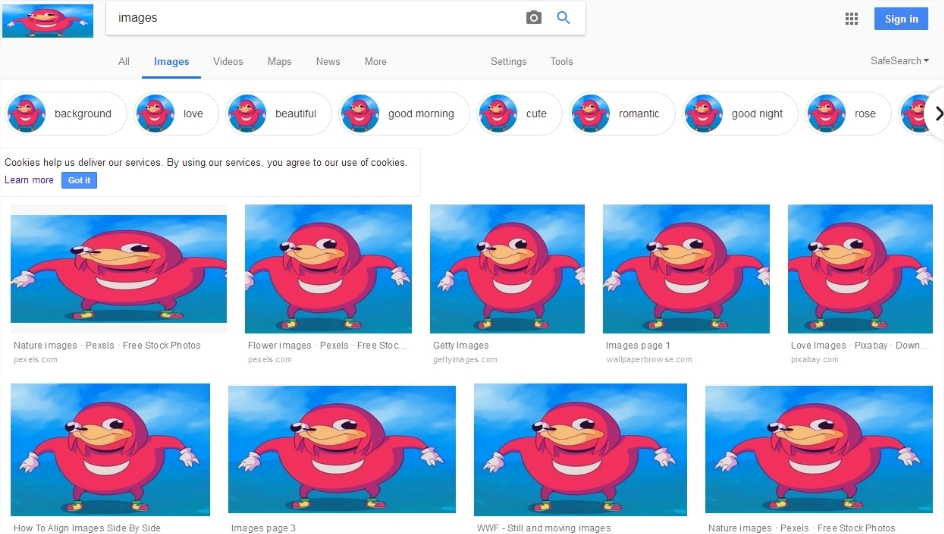Open the Love Images Pixabay thumbnail
Viewport: 944px width, 534px height.
click(860, 269)
